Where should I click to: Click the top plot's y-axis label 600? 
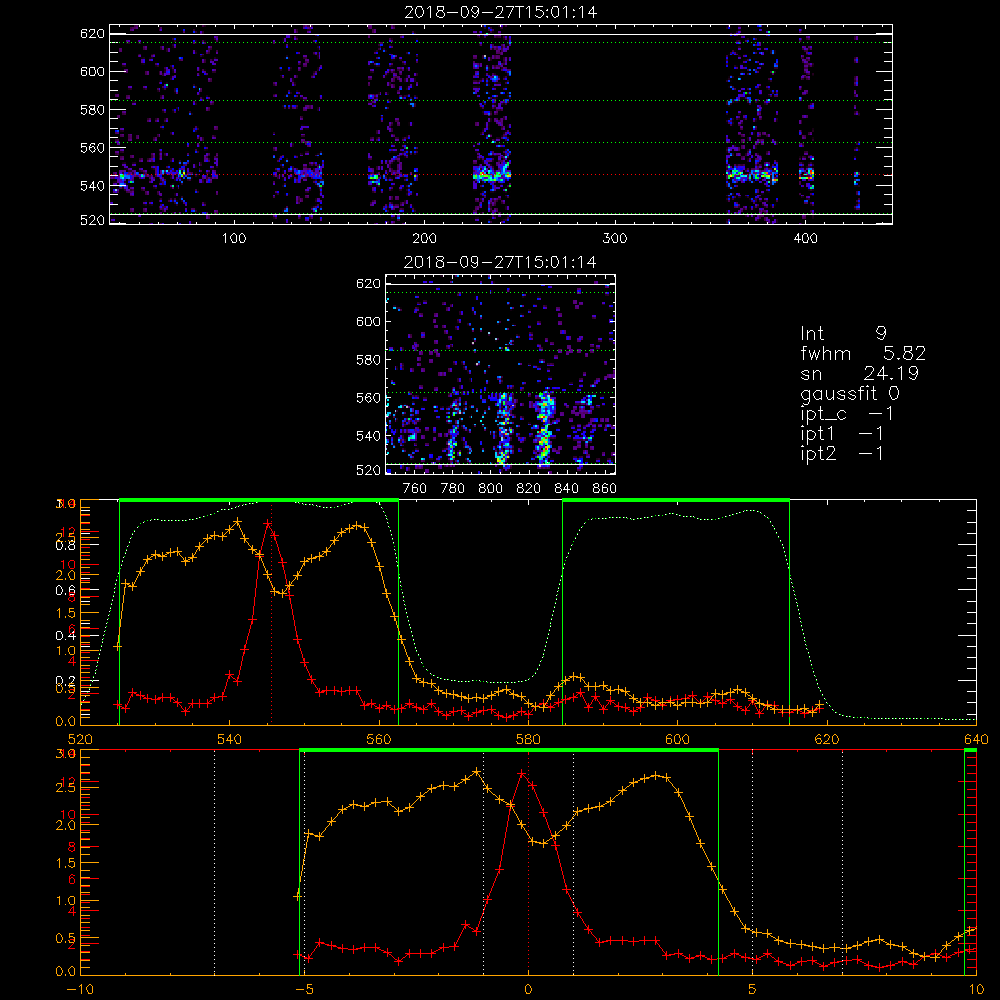(x=92, y=71)
